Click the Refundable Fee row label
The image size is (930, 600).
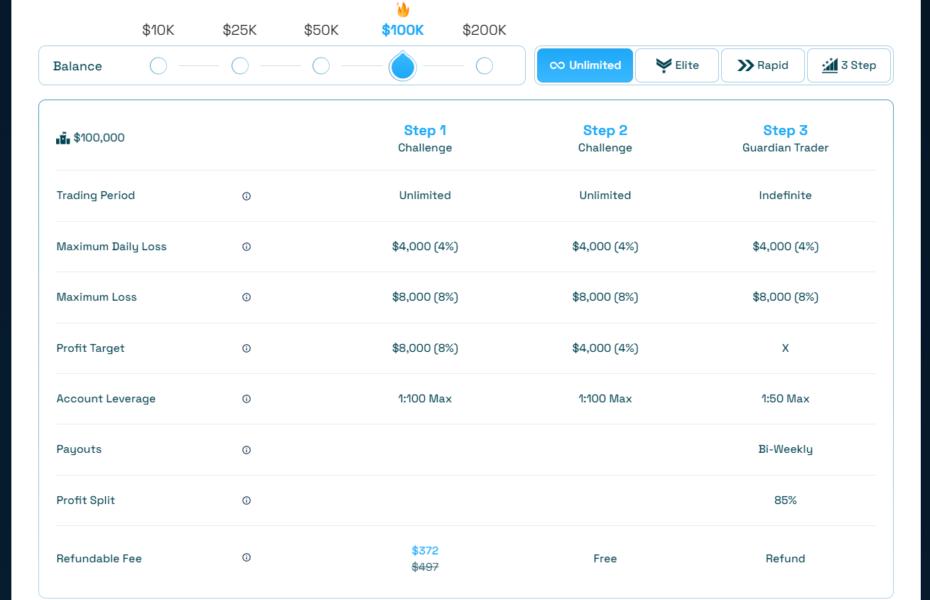click(x=98, y=558)
